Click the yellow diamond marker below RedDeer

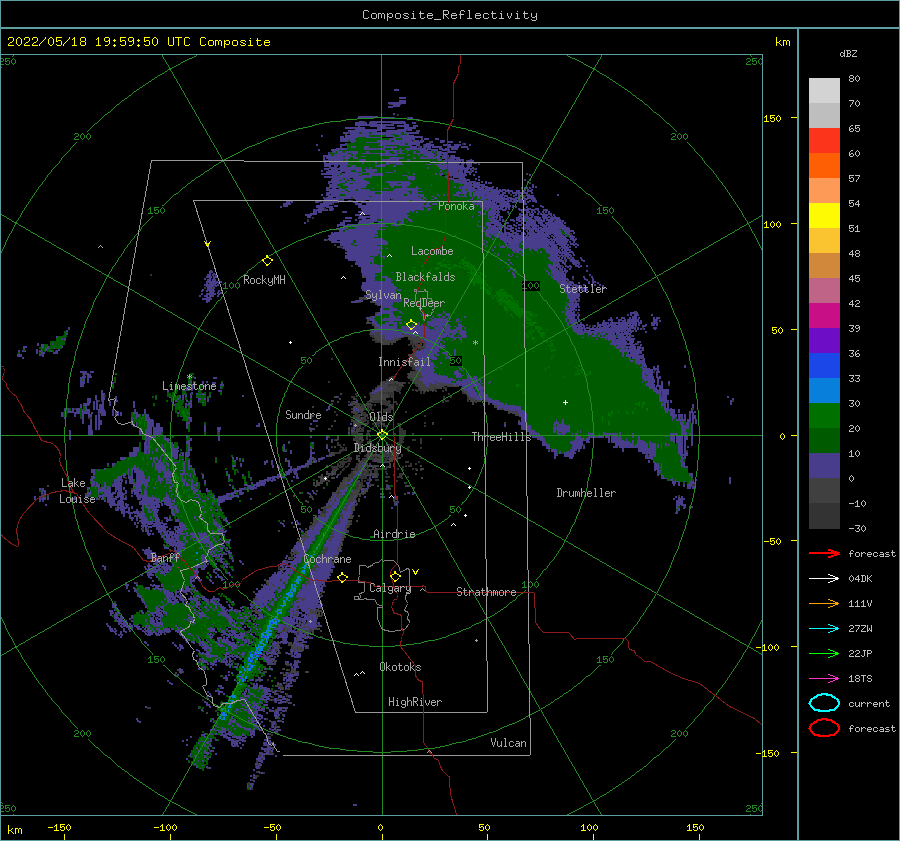(412, 325)
